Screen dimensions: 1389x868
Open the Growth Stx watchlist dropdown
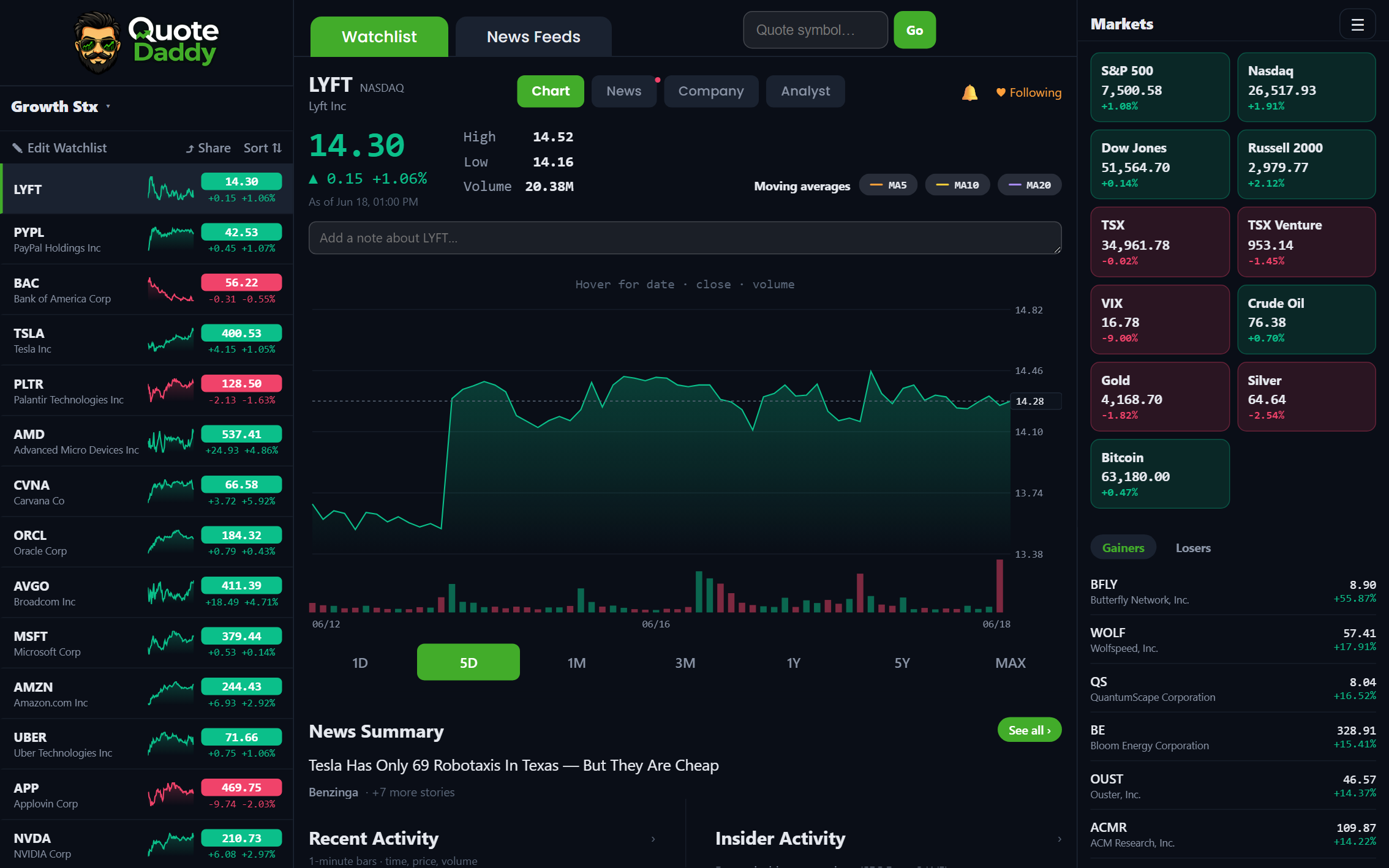(61, 107)
